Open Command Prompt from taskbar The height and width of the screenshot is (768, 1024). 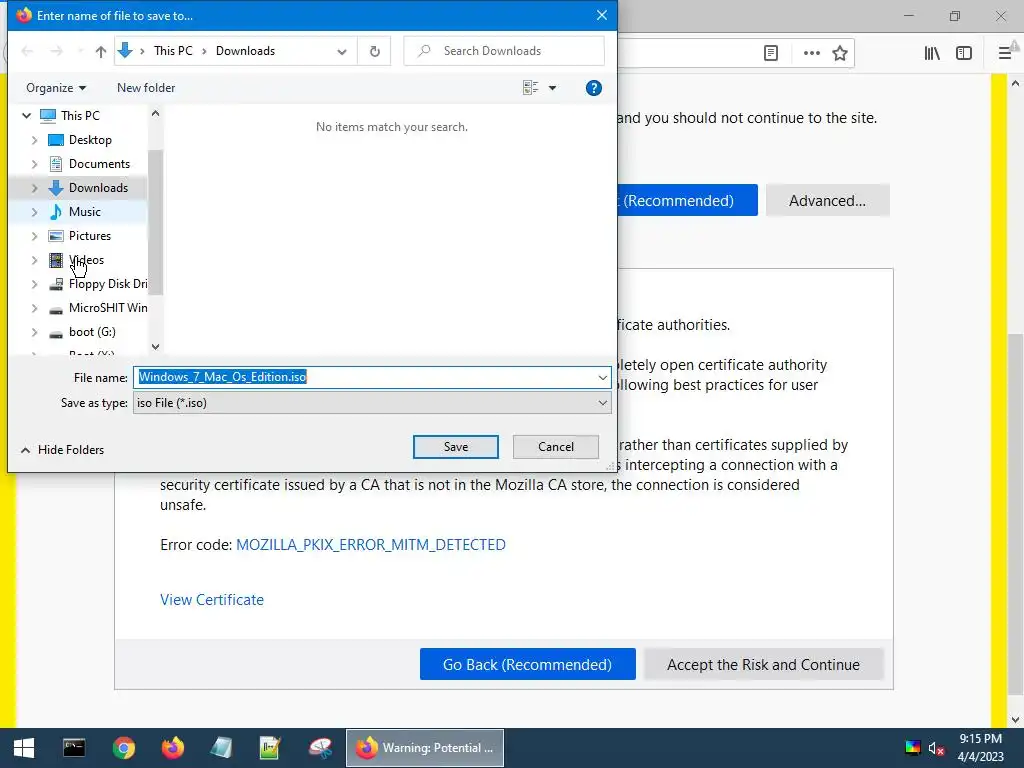pos(74,748)
